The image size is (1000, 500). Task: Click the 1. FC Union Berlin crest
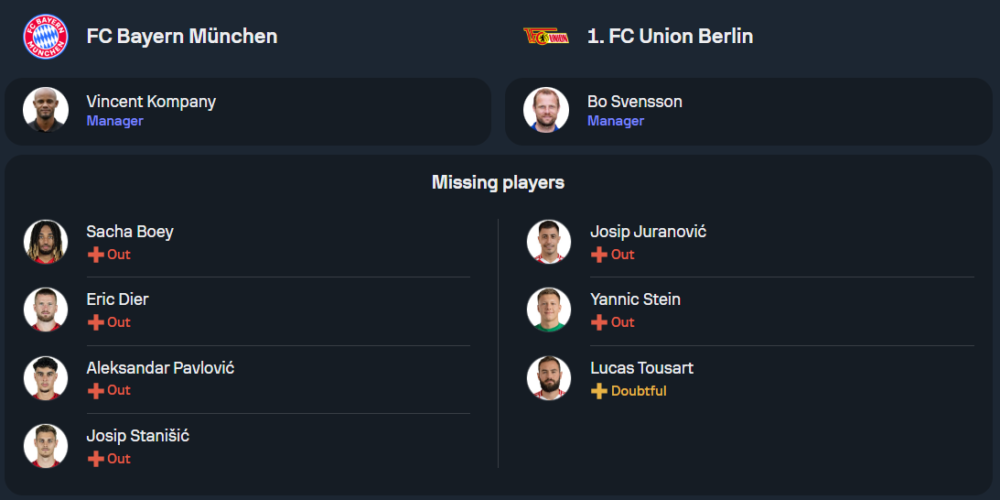(x=546, y=36)
